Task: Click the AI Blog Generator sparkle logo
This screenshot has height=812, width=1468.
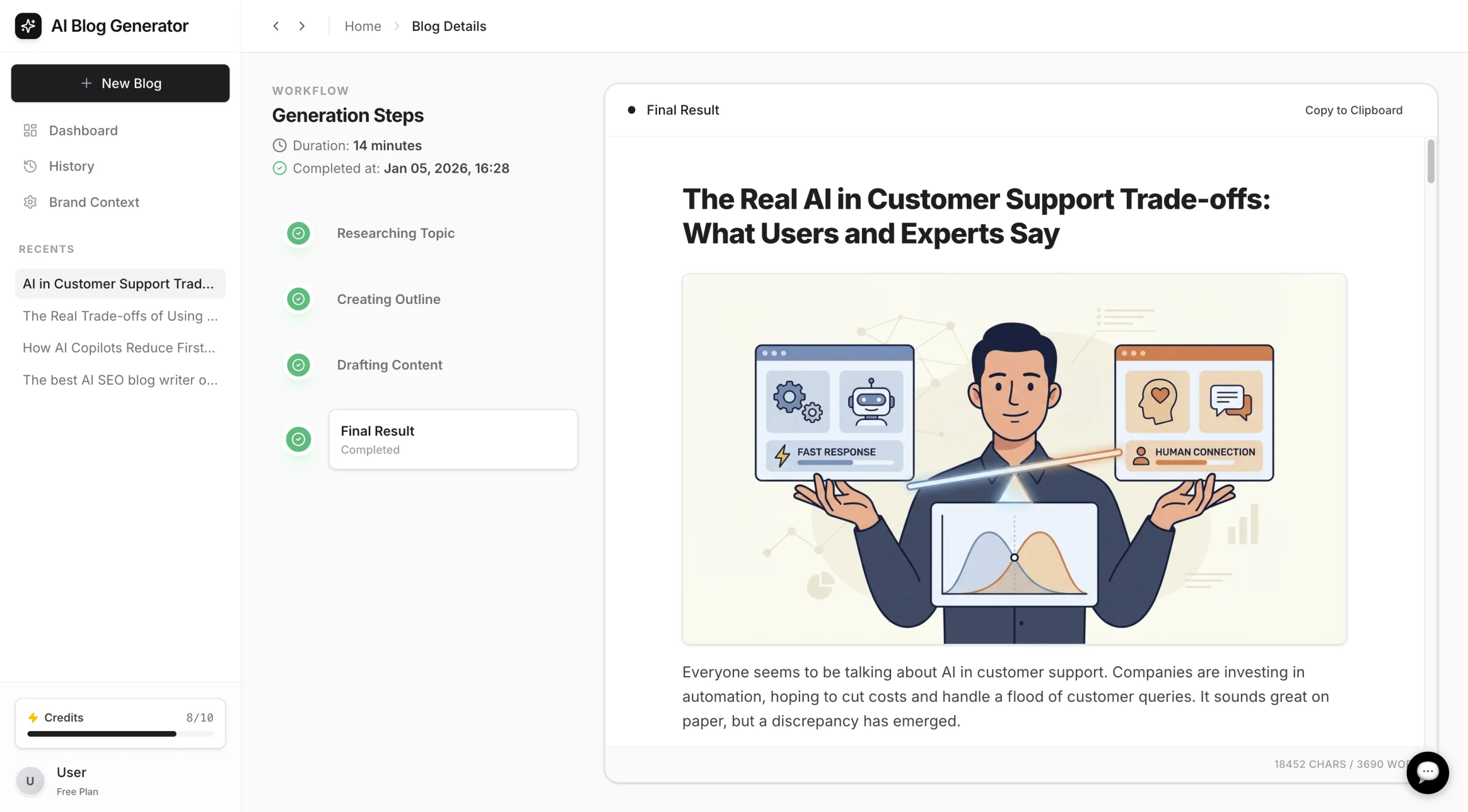Action: tap(29, 25)
